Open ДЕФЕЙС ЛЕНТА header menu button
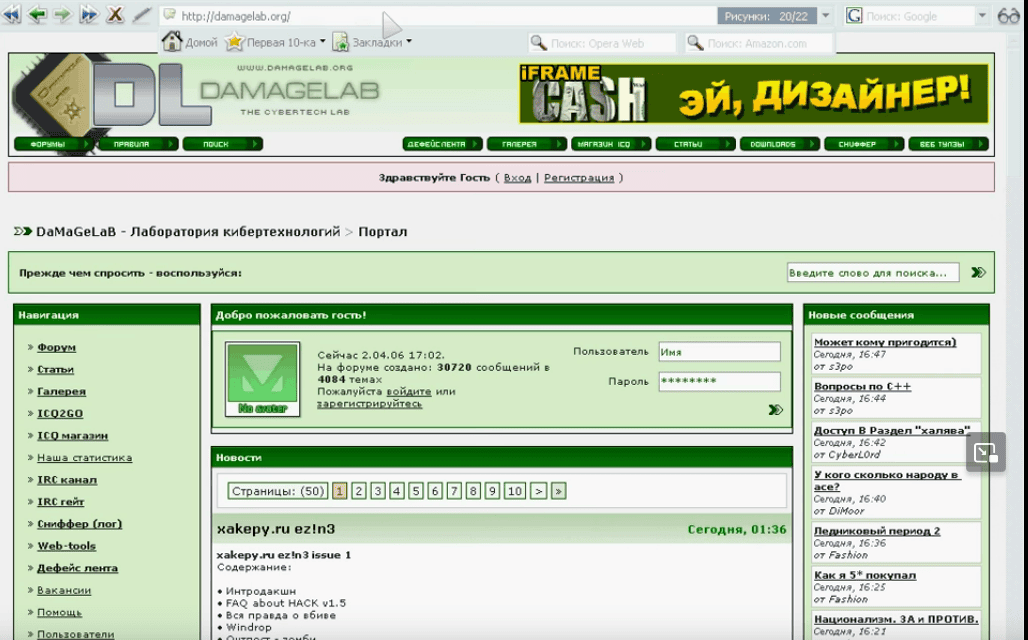Viewport: 1028px width, 640px height. [x=443, y=144]
